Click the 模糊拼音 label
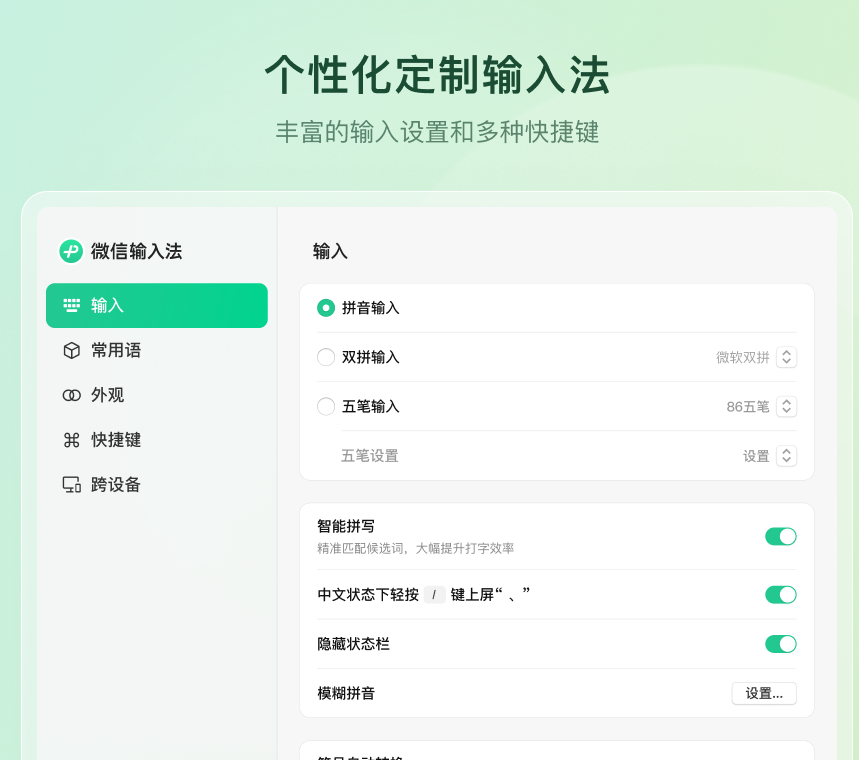The height and width of the screenshot is (767, 859). pos(346,694)
